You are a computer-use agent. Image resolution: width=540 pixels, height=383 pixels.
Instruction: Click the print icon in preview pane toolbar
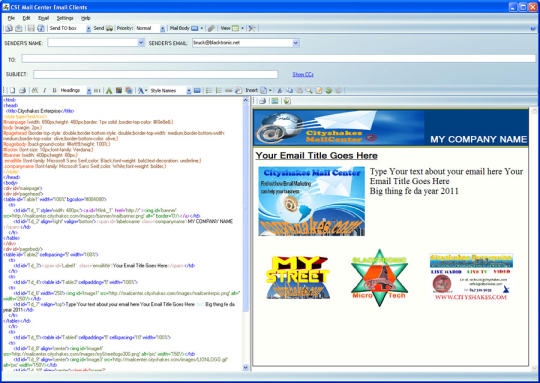(x=262, y=101)
